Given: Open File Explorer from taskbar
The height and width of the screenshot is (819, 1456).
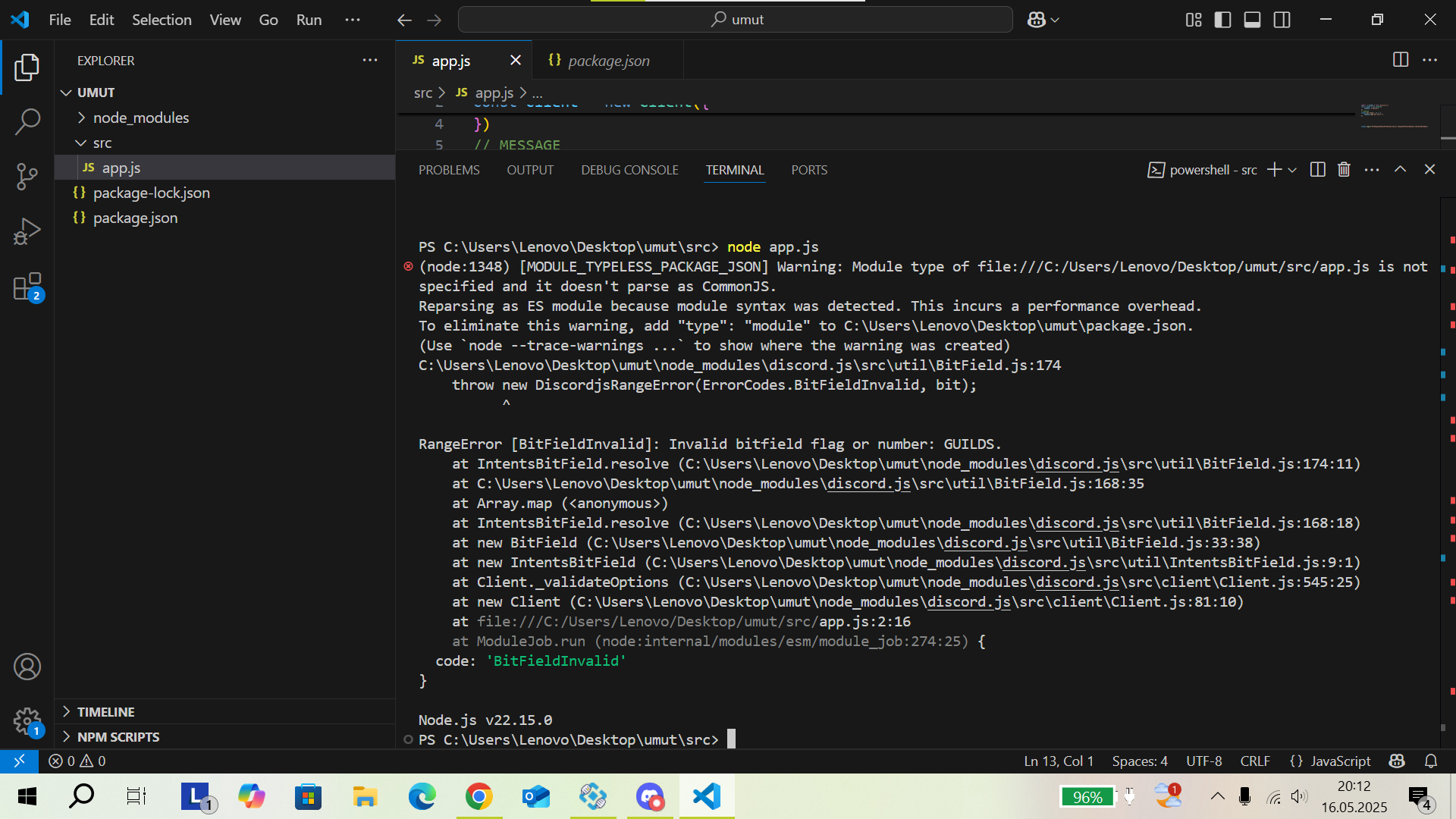Looking at the screenshot, I should pyautogui.click(x=365, y=796).
